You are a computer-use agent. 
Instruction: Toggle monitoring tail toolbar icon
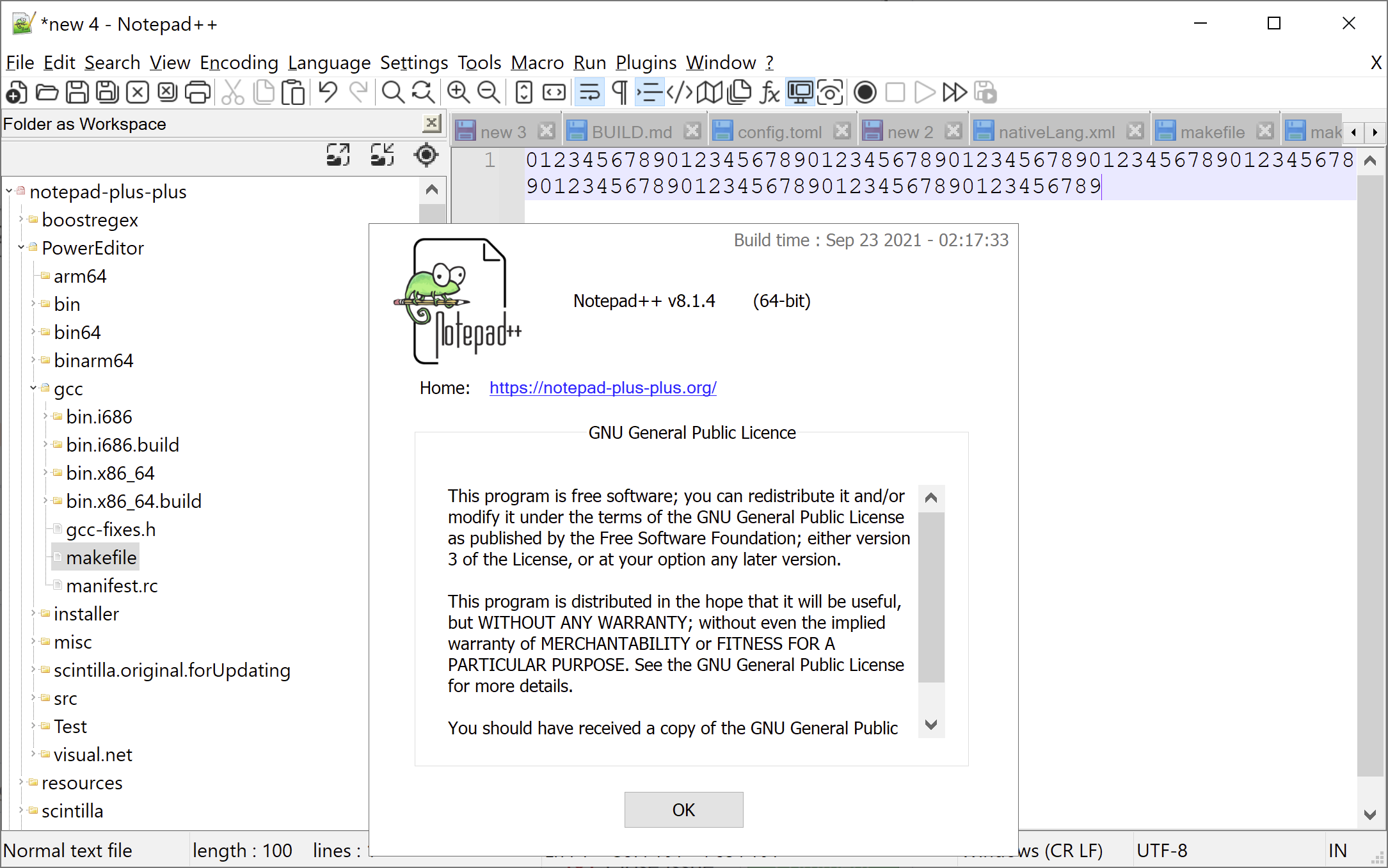click(830, 93)
